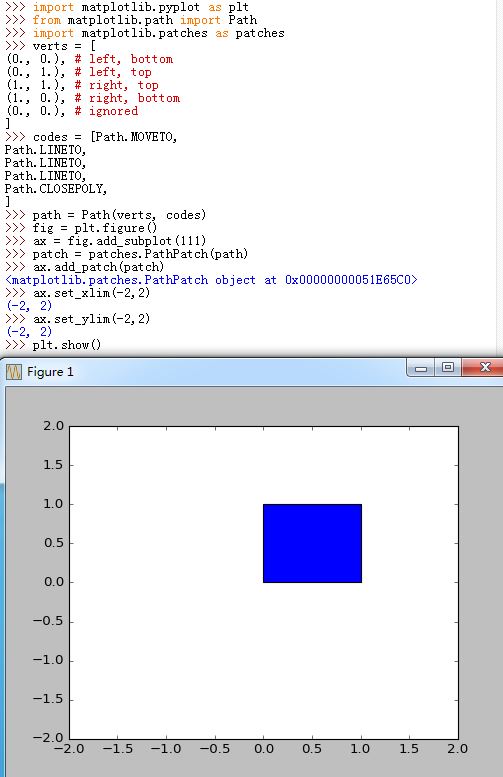This screenshot has width=503, height=777.
Task: Click the 'import matplotlib.pyplot as plt' line
Action: tap(127, 7)
